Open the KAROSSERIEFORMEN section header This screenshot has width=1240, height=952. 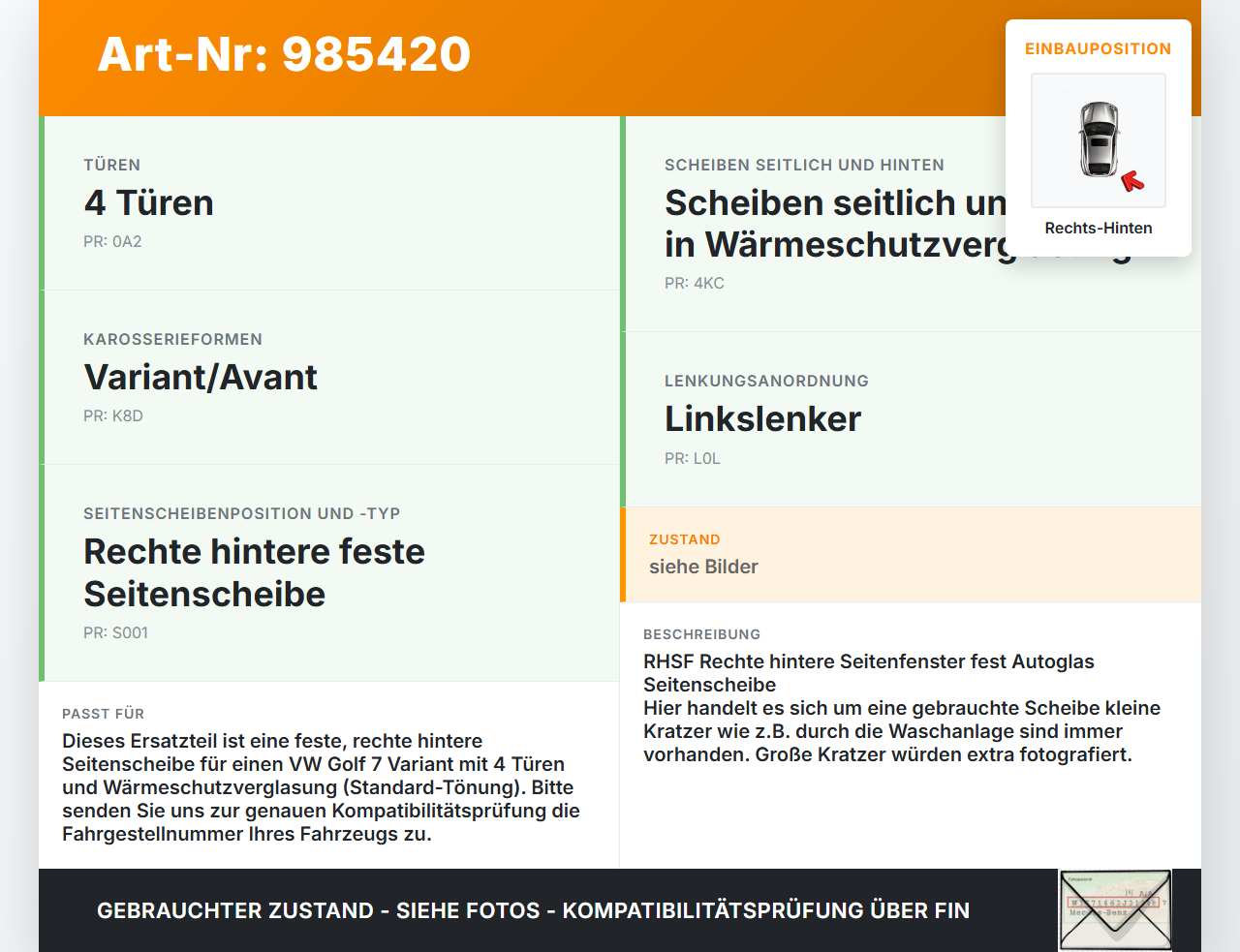click(x=173, y=339)
